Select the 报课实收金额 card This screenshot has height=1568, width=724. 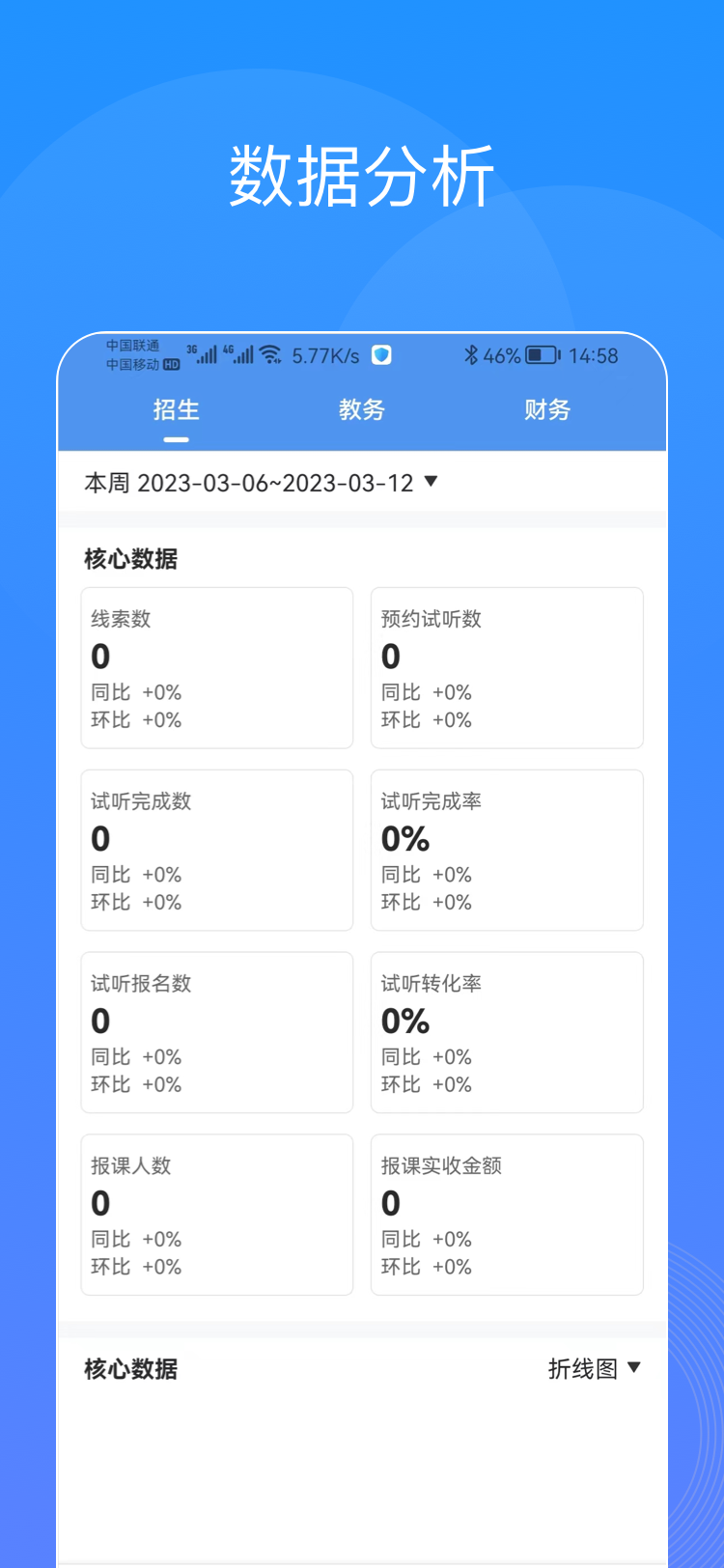click(x=507, y=1215)
